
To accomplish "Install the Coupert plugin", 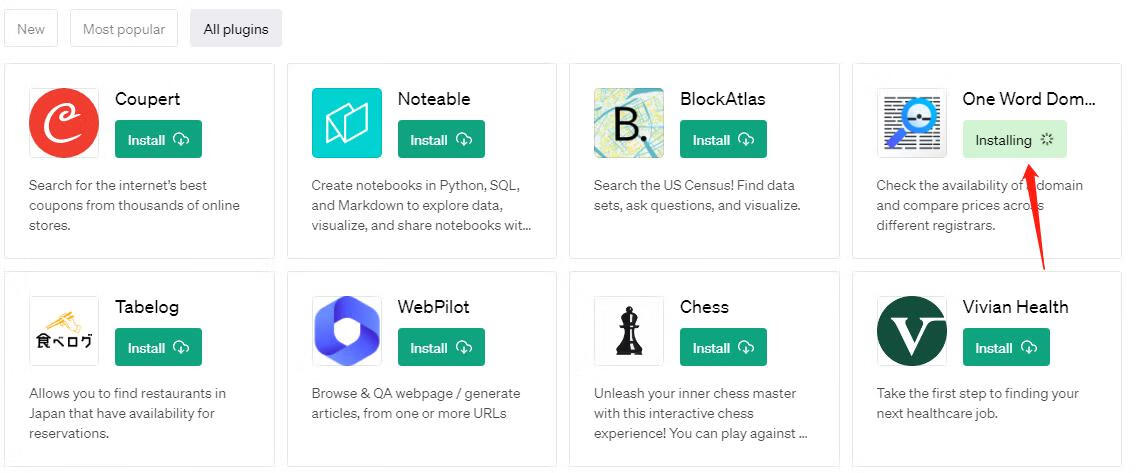I will [x=158, y=139].
